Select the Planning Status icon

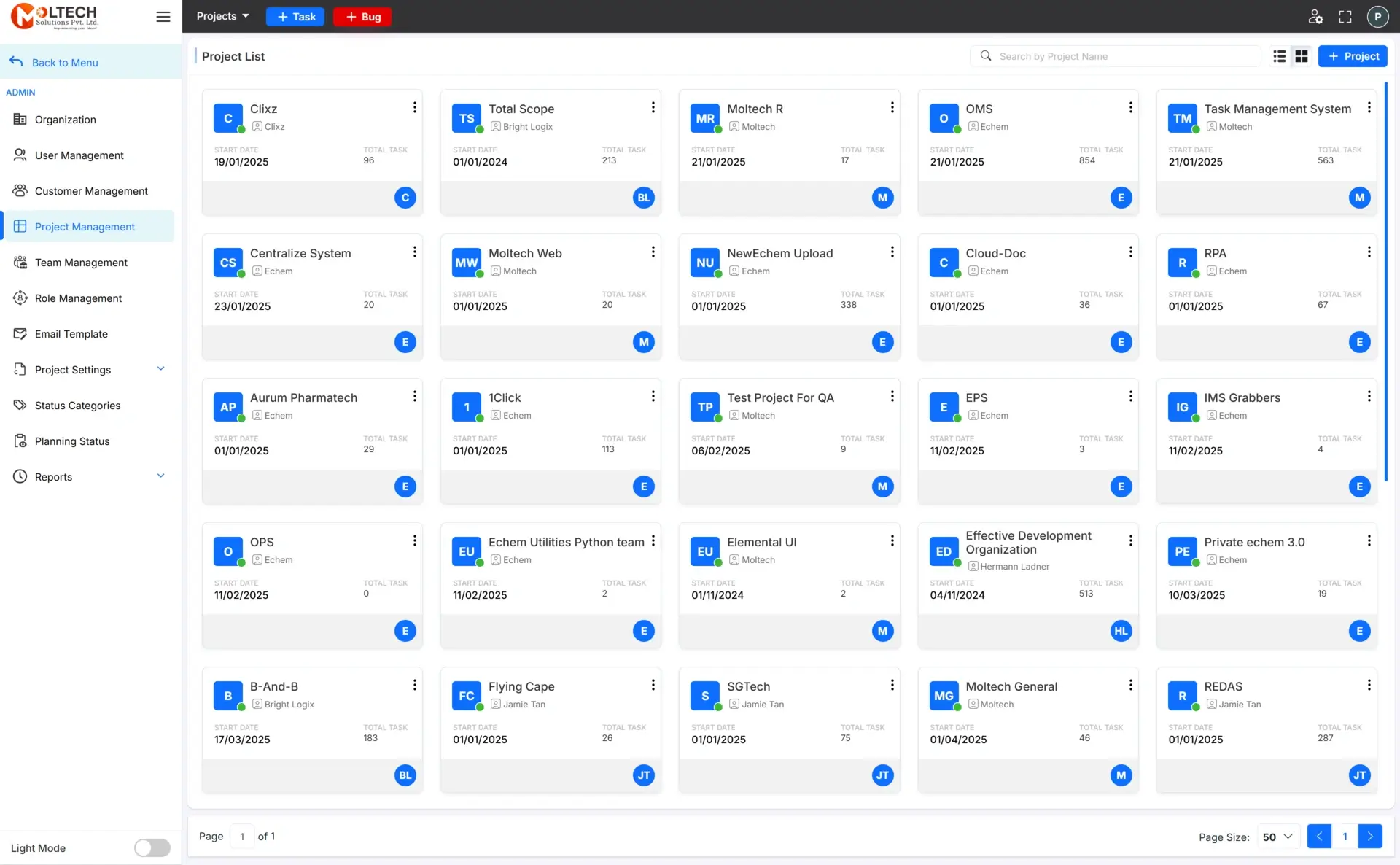[x=20, y=441]
